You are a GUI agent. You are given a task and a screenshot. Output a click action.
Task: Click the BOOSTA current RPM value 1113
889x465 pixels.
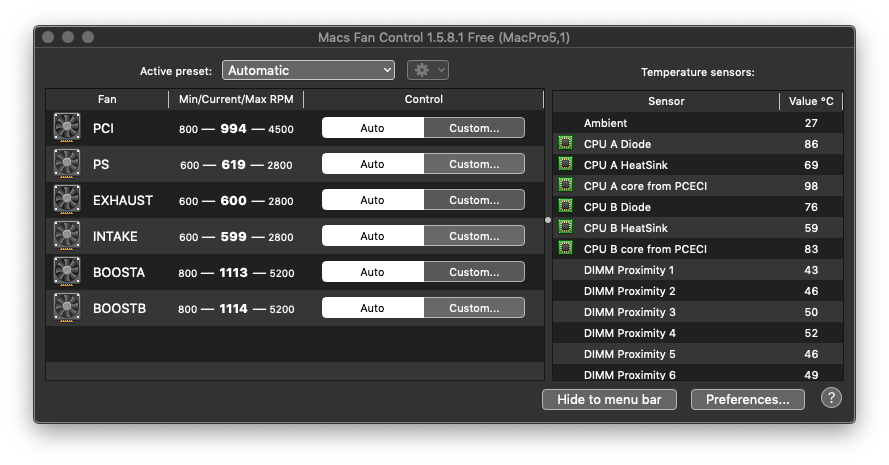(x=234, y=273)
